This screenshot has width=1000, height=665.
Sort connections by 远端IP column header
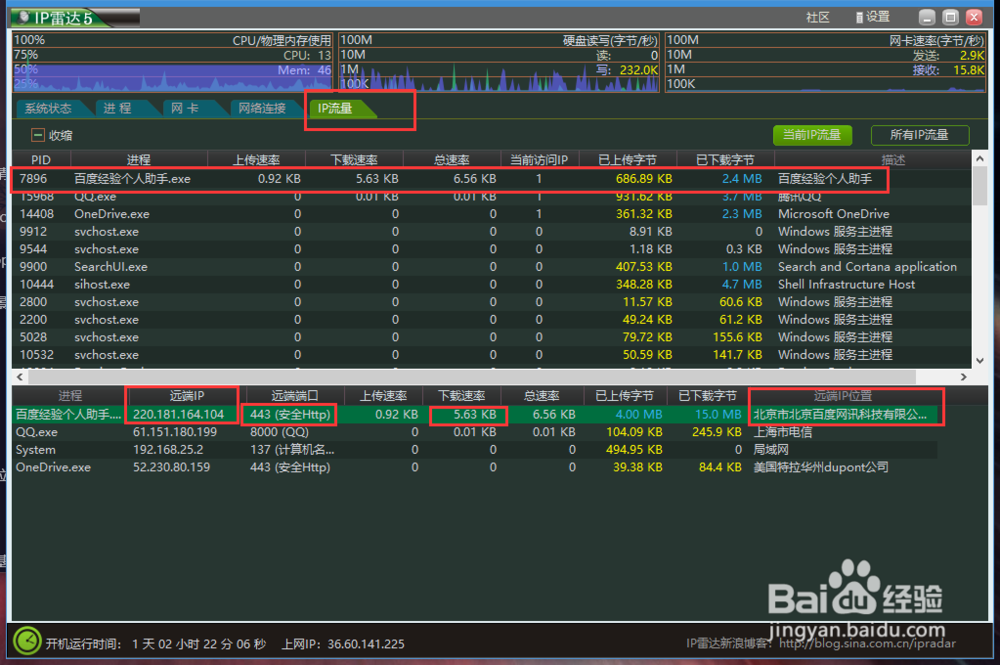(x=186, y=396)
